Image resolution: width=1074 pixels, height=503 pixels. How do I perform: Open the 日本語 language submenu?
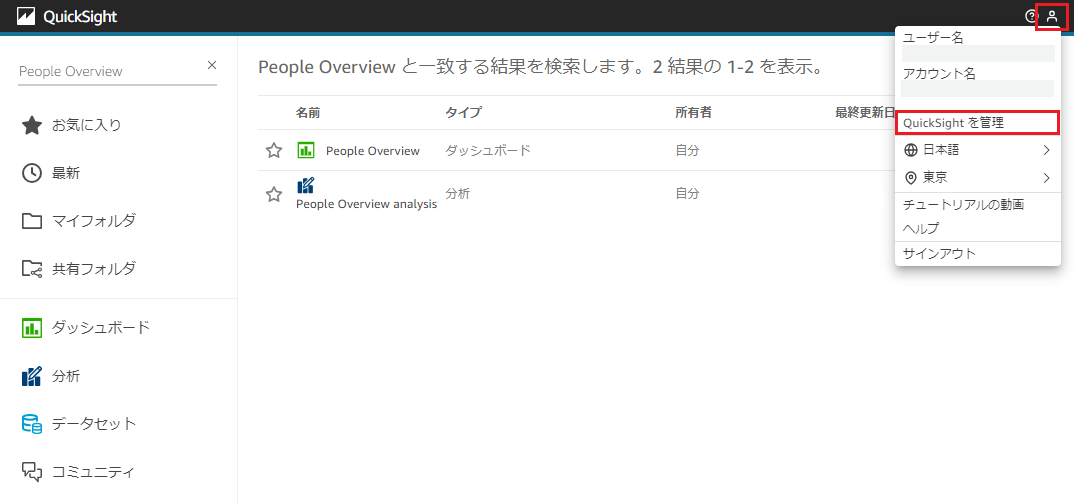(977, 149)
